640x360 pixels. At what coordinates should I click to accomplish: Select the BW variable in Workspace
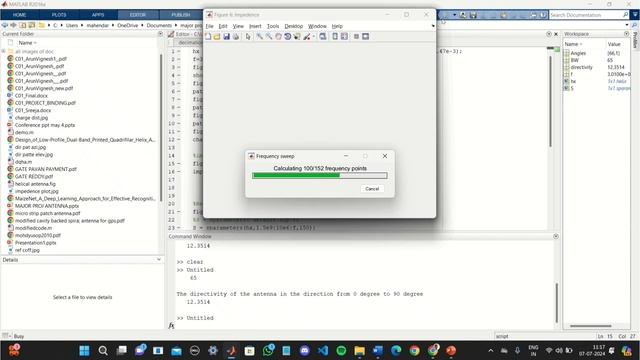pos(575,60)
